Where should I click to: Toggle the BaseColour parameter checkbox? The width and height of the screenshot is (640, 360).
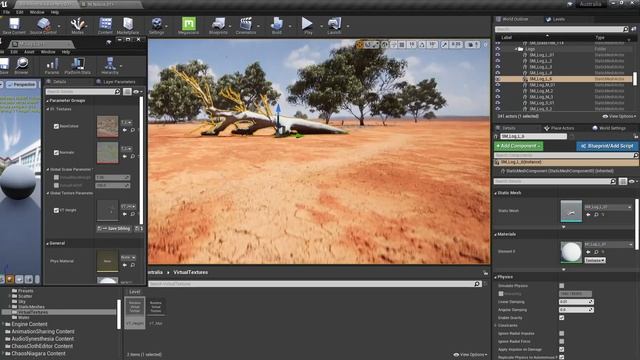(x=56, y=127)
